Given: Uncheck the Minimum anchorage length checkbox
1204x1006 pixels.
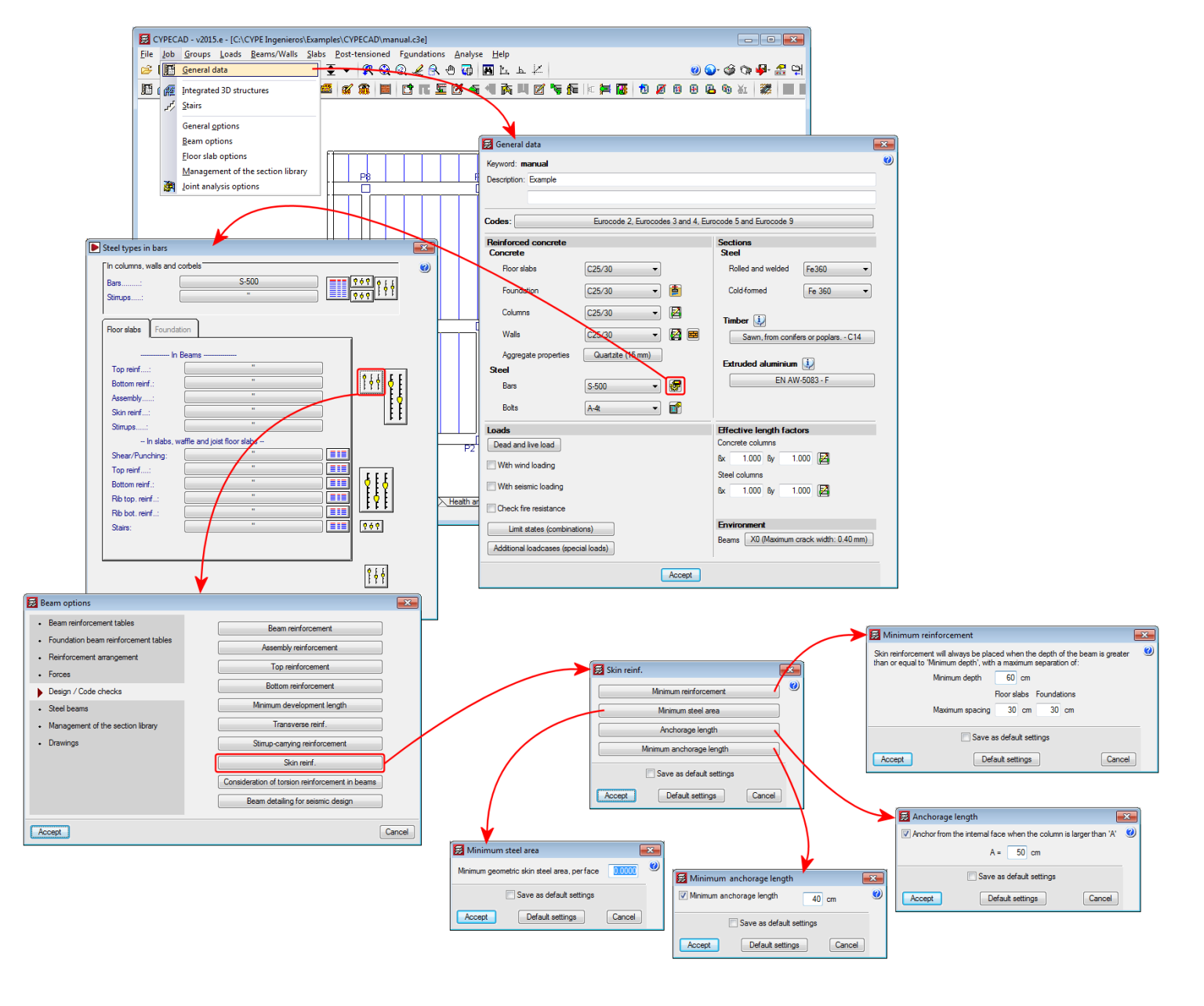Looking at the screenshot, I should point(684,896).
